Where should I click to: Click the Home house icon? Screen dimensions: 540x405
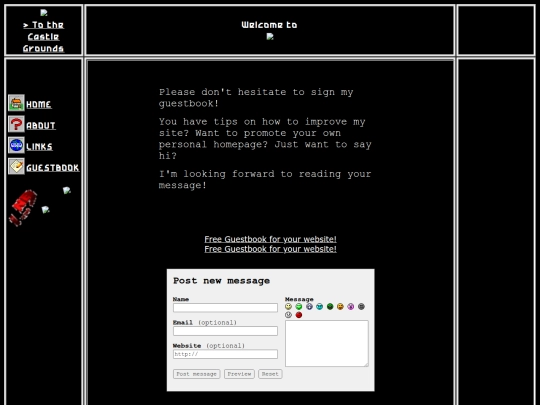coord(16,103)
